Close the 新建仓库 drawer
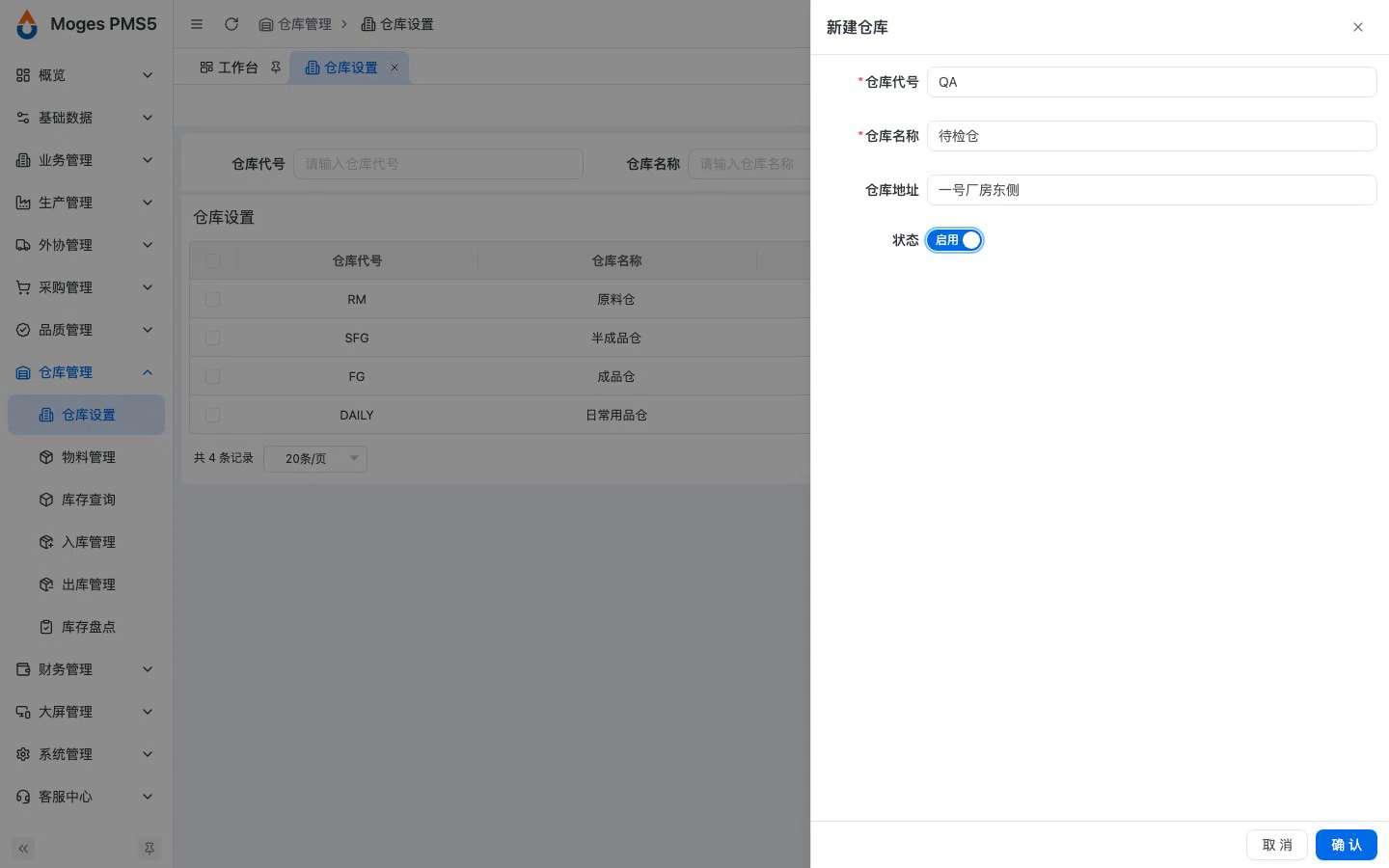Screen dimensions: 1389x868 pyautogui.click(x=1358, y=27)
